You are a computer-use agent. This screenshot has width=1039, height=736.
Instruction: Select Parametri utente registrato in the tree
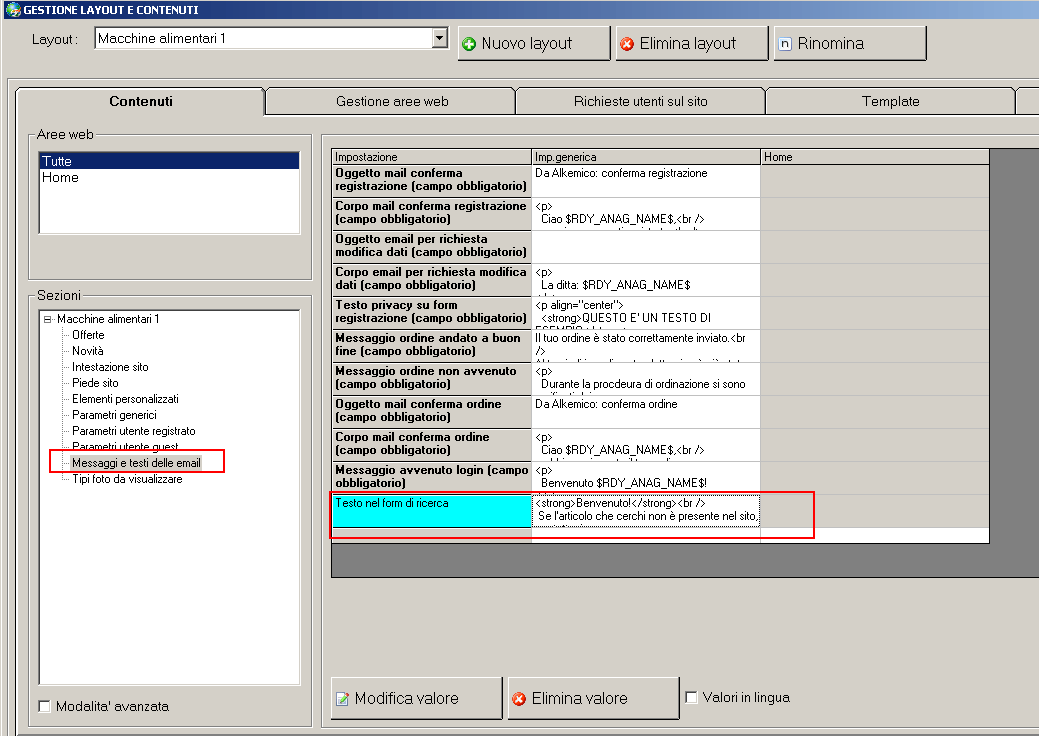(133, 431)
